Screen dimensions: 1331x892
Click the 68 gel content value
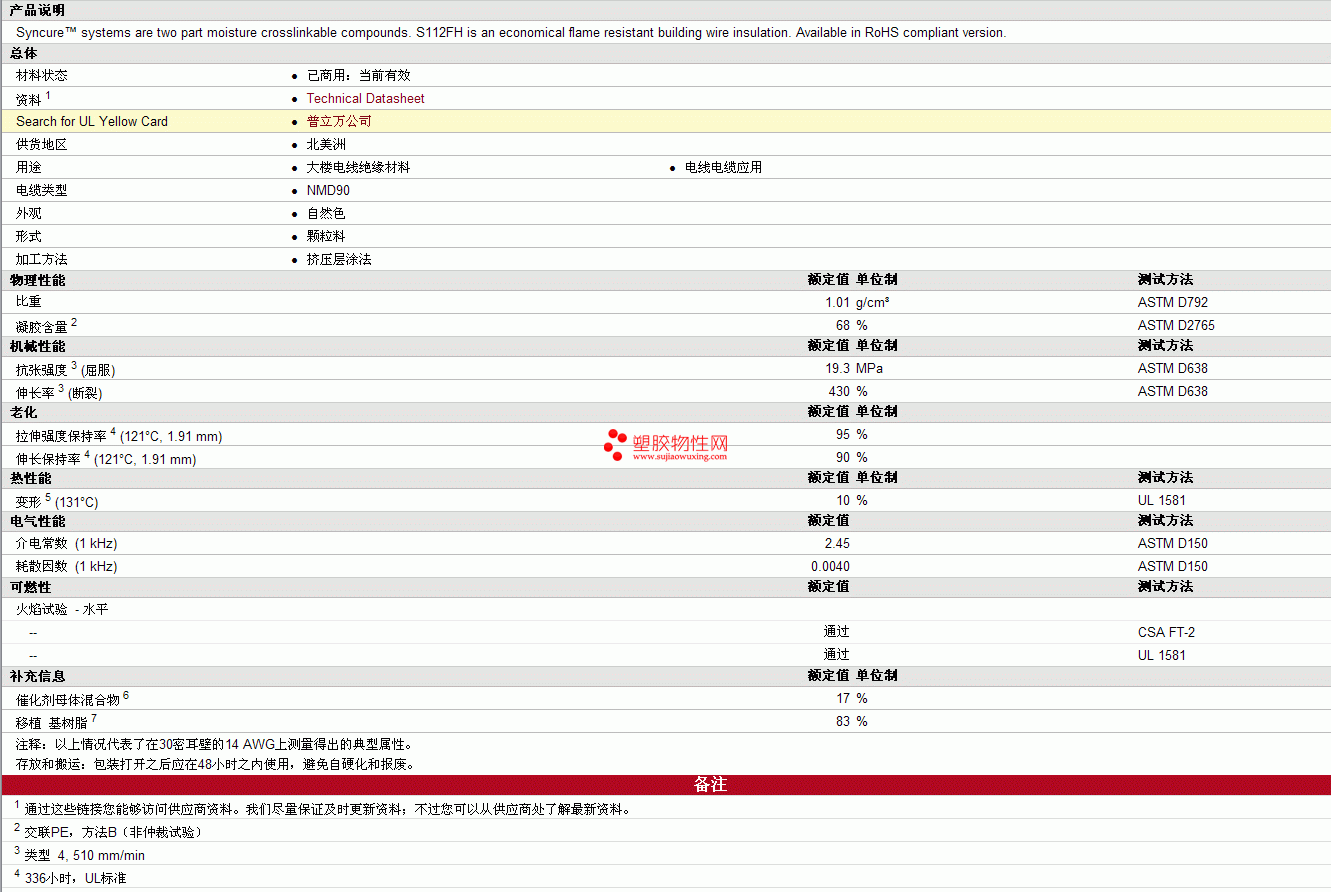pos(843,325)
